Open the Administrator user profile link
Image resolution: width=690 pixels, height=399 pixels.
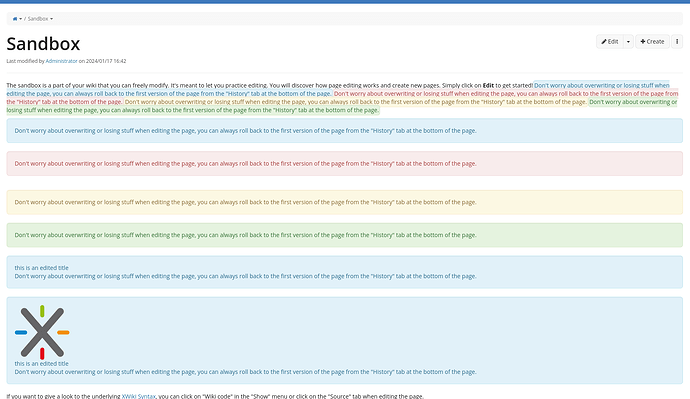62,61
